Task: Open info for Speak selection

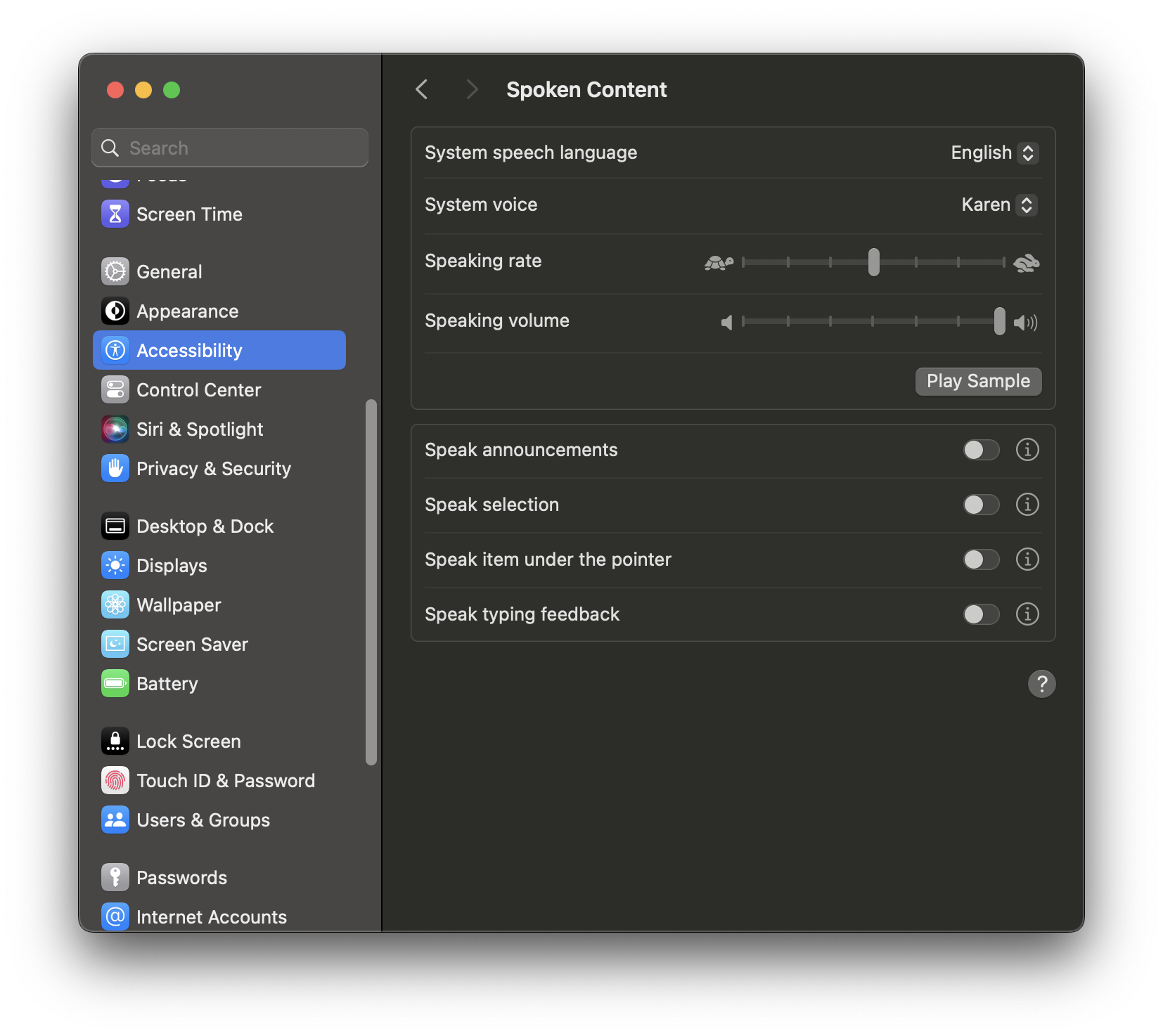Action: pos(1027,505)
